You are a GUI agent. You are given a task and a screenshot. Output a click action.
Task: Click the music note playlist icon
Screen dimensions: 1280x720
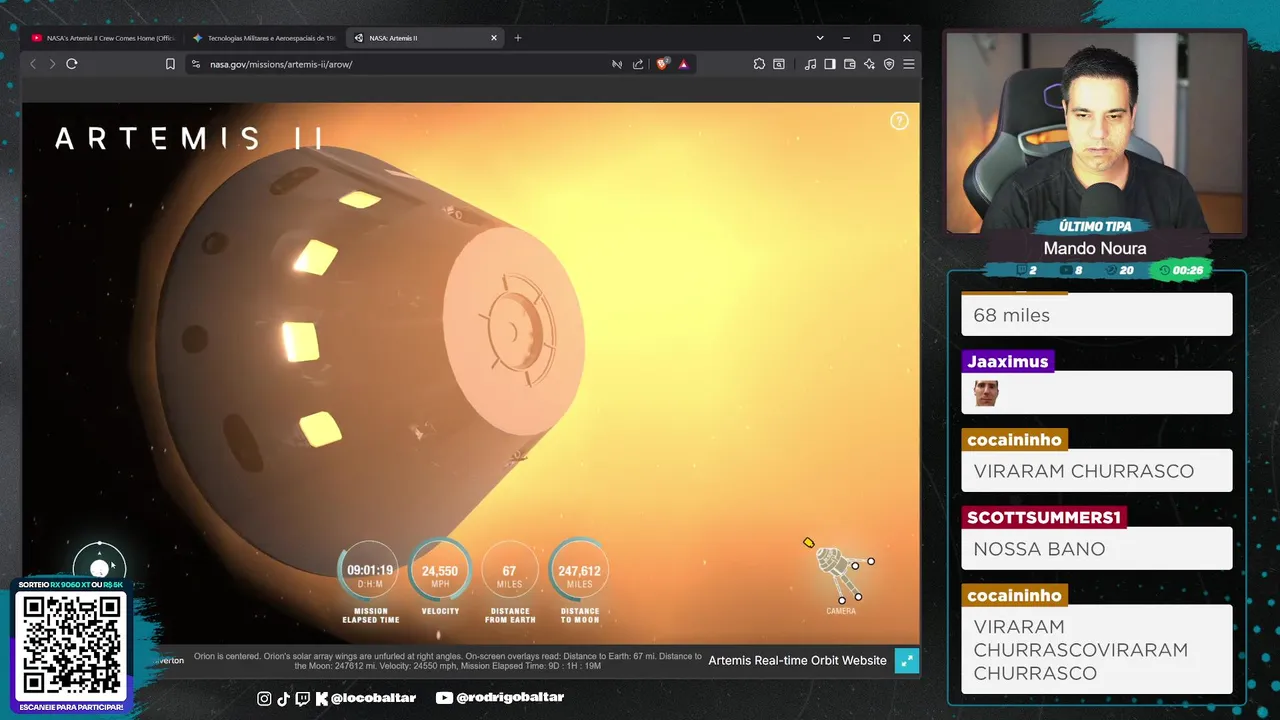[x=810, y=64]
